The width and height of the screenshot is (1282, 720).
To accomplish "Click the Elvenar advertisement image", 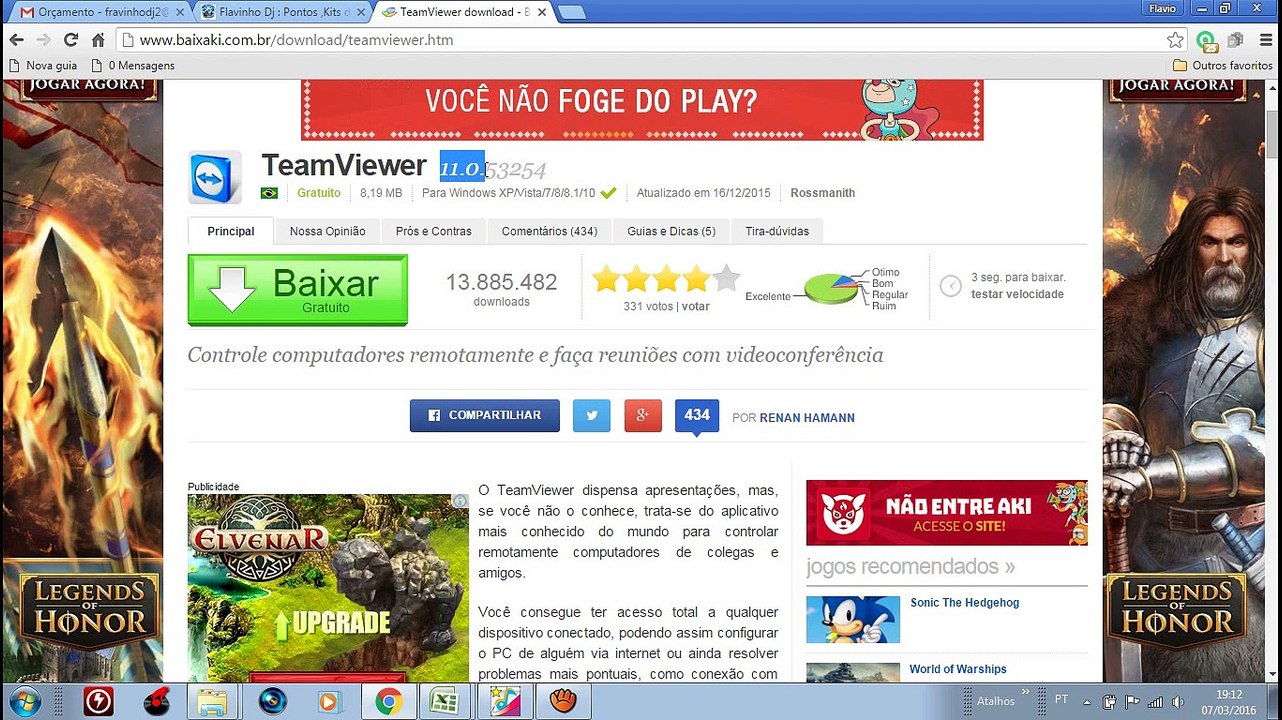I will click(328, 588).
